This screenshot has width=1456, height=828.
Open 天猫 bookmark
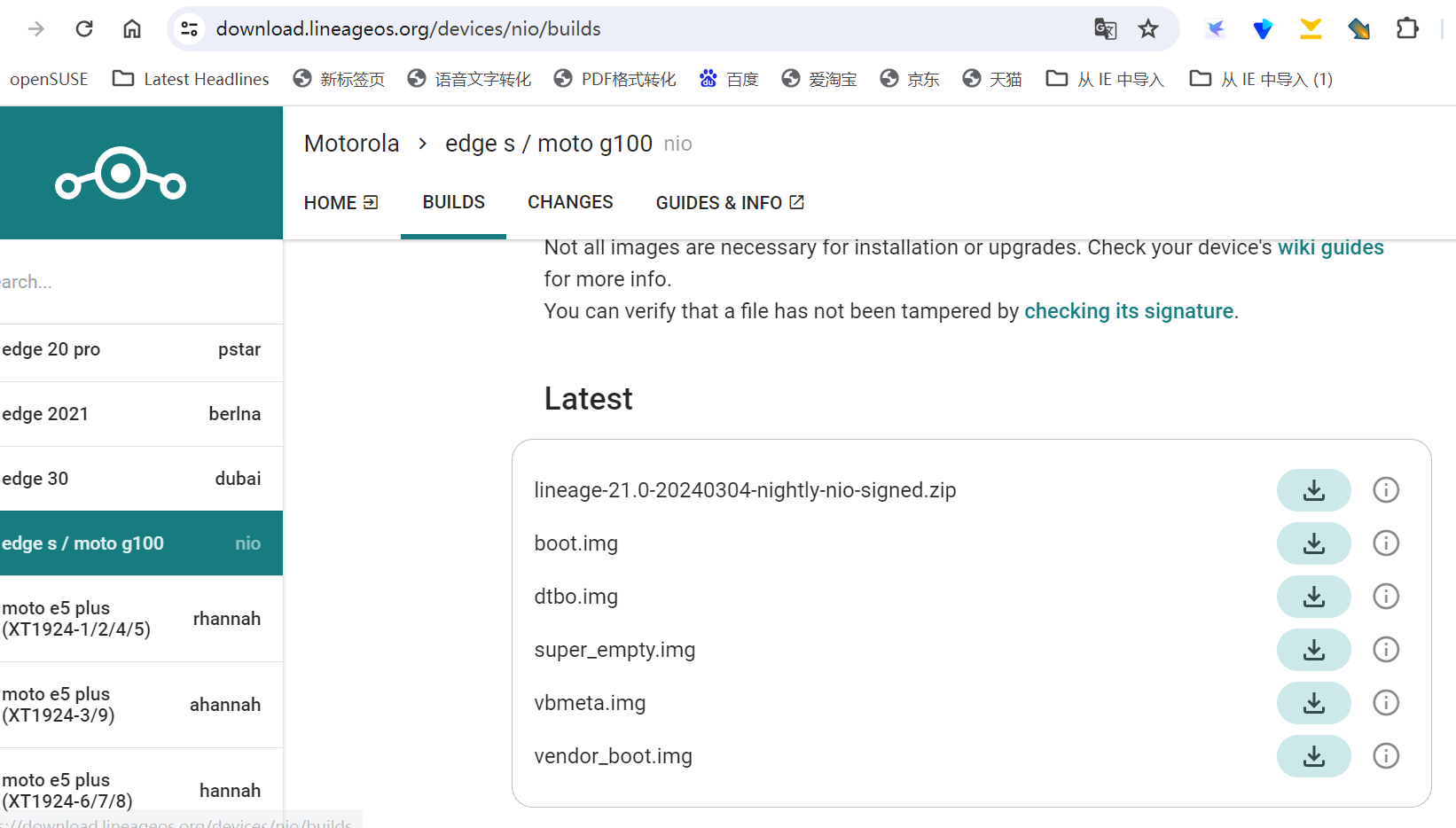point(992,79)
